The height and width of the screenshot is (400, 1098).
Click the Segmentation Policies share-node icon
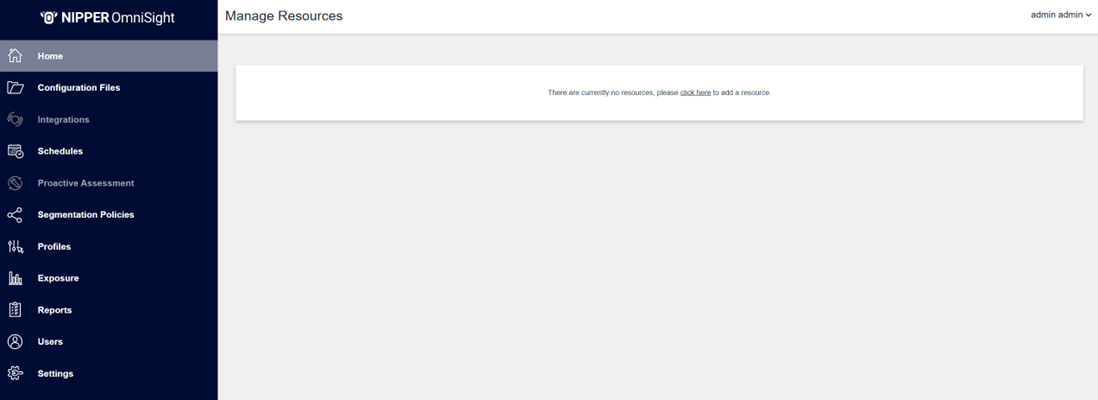[15, 215]
